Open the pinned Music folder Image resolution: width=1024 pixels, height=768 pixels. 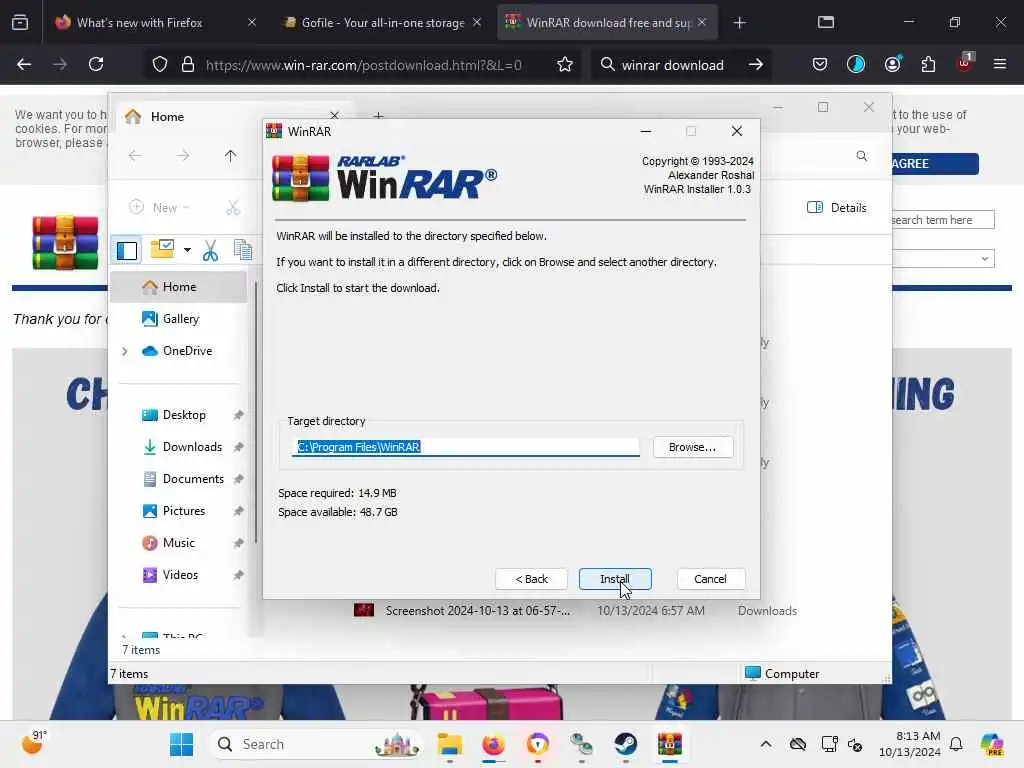tap(178, 543)
